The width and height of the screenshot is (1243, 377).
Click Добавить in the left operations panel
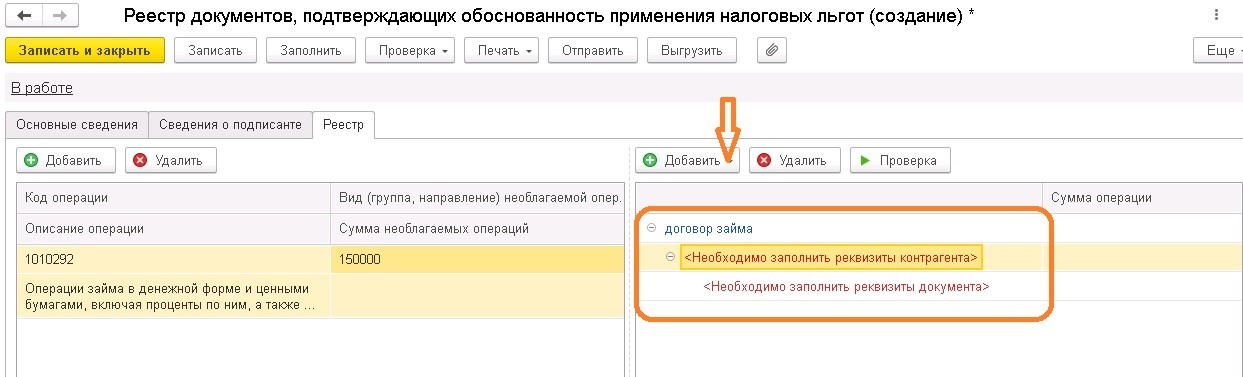tap(66, 160)
